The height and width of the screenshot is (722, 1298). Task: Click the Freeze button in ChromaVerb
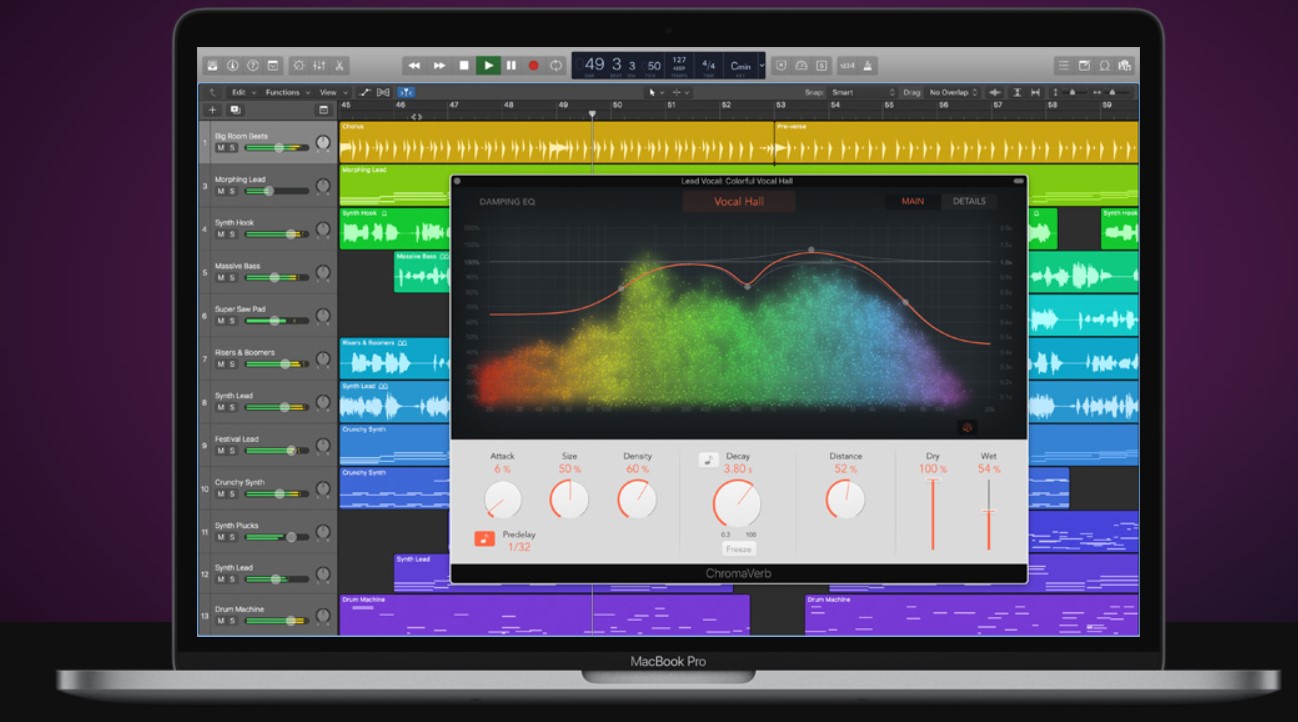pos(738,549)
